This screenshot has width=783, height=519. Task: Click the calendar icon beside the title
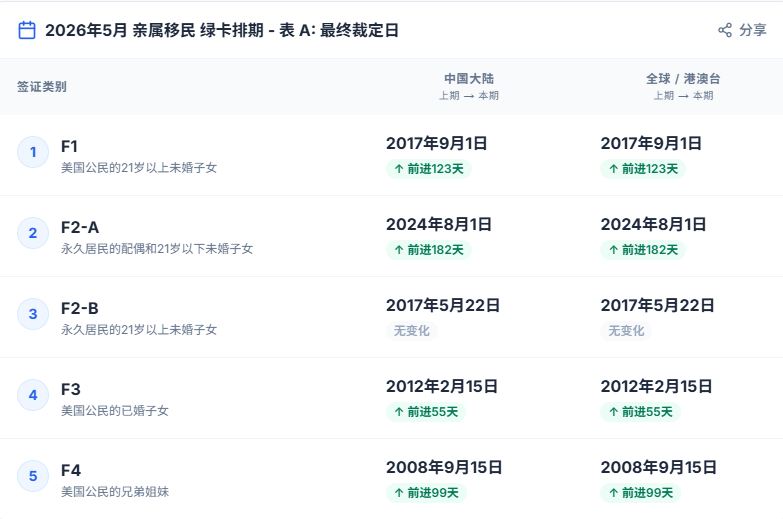click(x=28, y=30)
